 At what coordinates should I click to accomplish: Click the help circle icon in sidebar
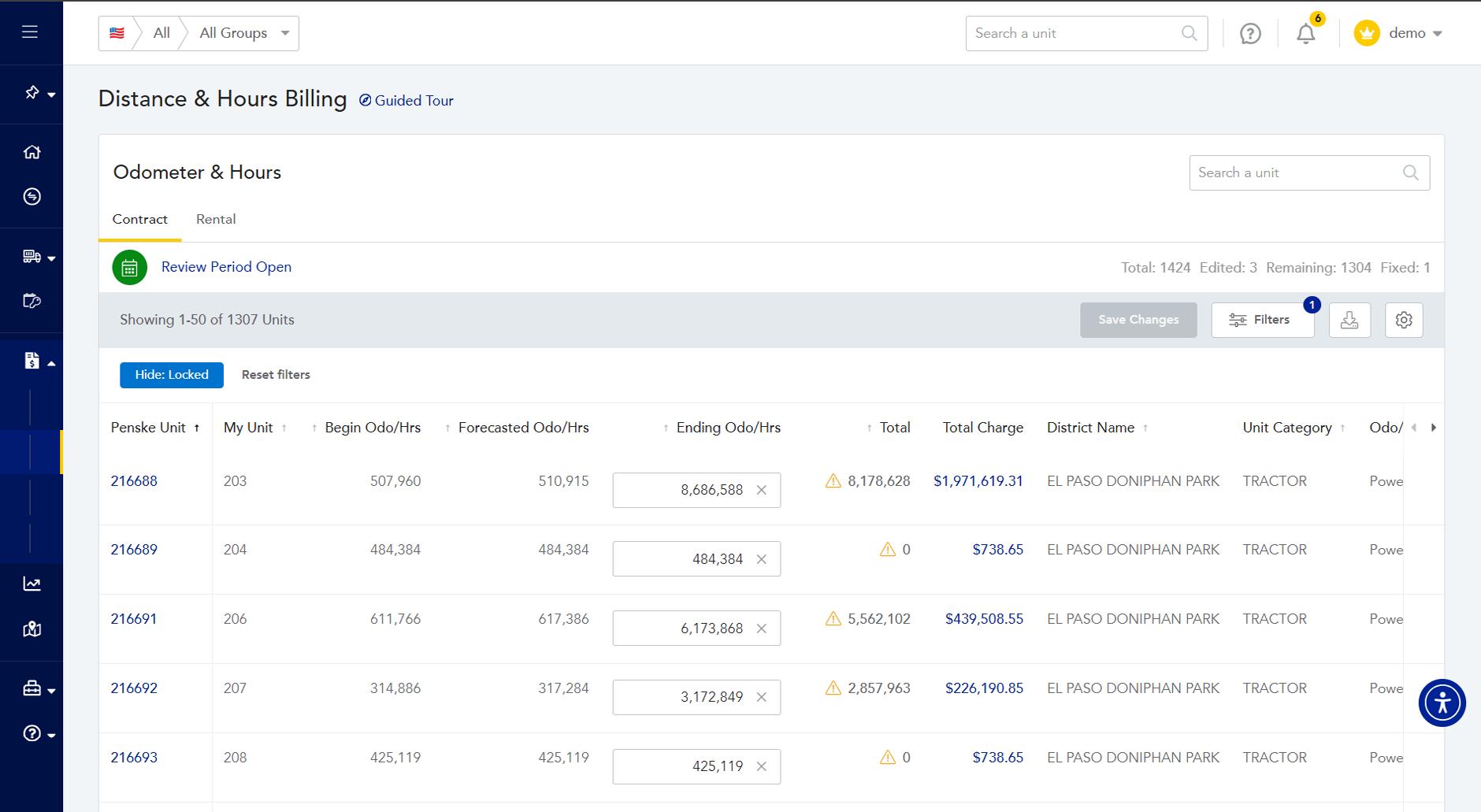click(x=32, y=733)
